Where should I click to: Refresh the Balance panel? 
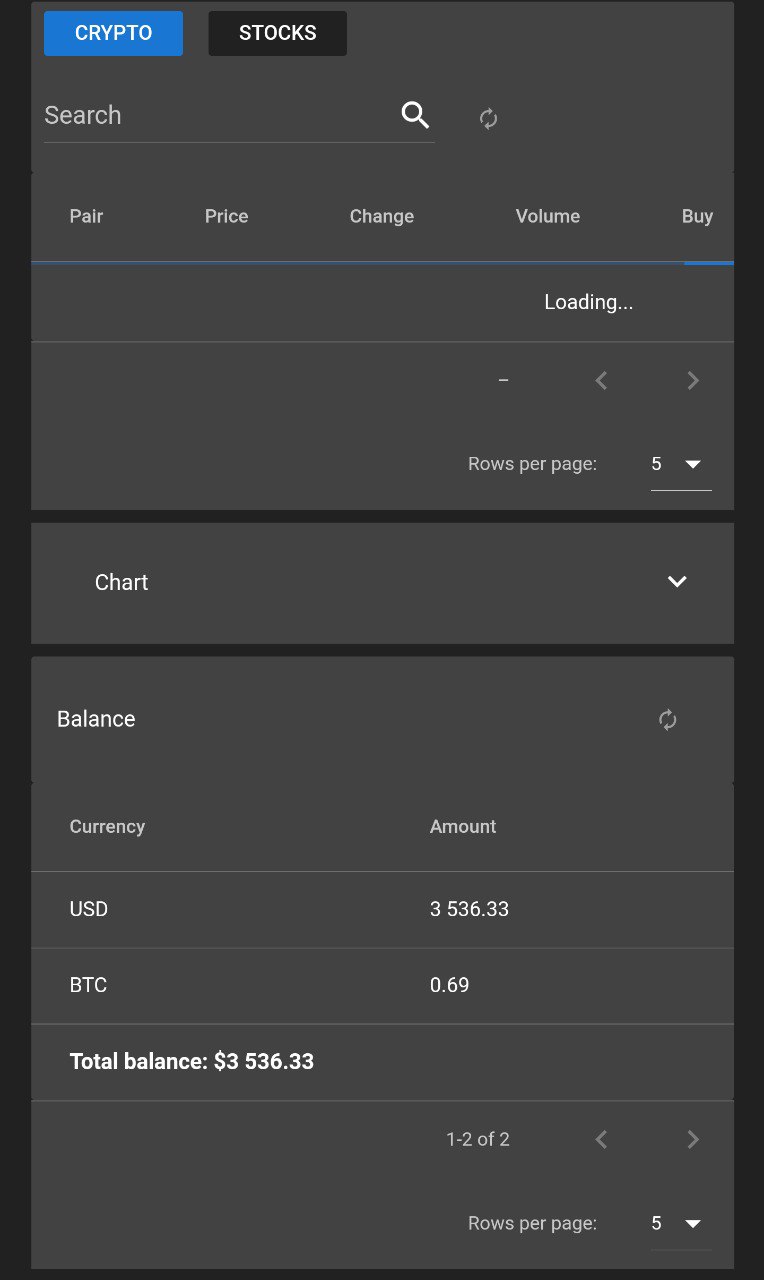pos(668,720)
